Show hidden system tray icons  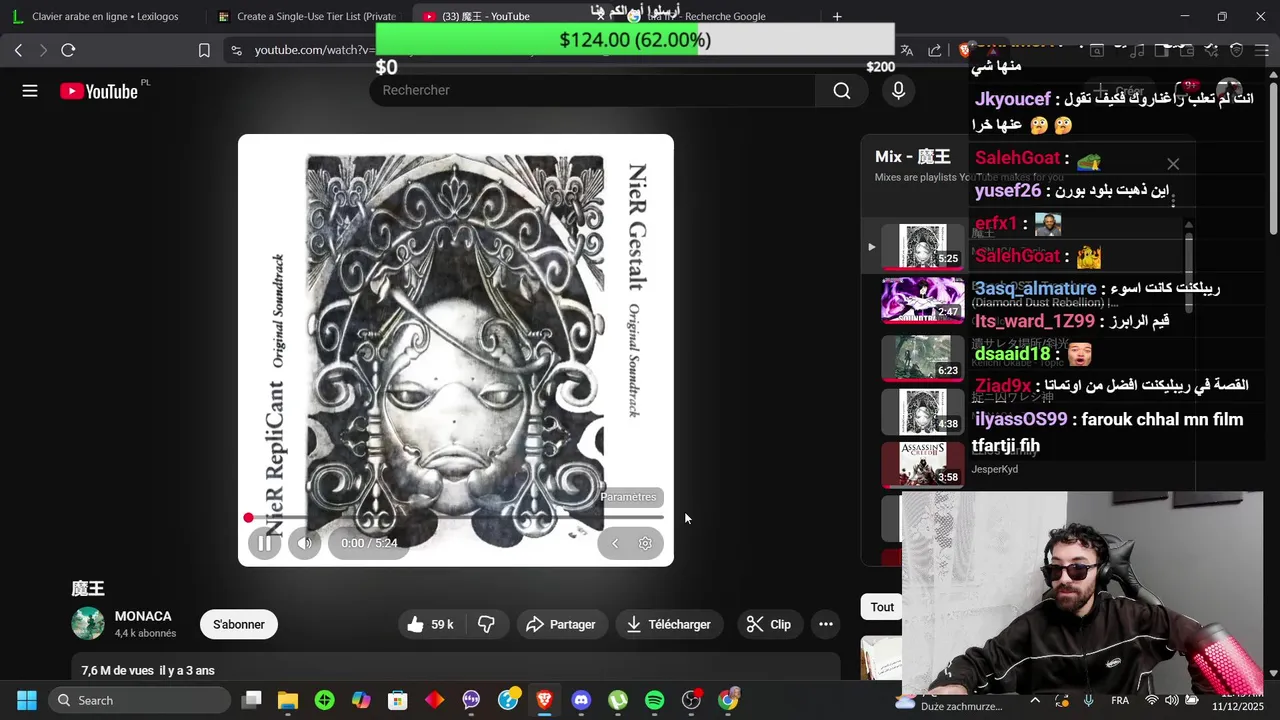point(1035,700)
